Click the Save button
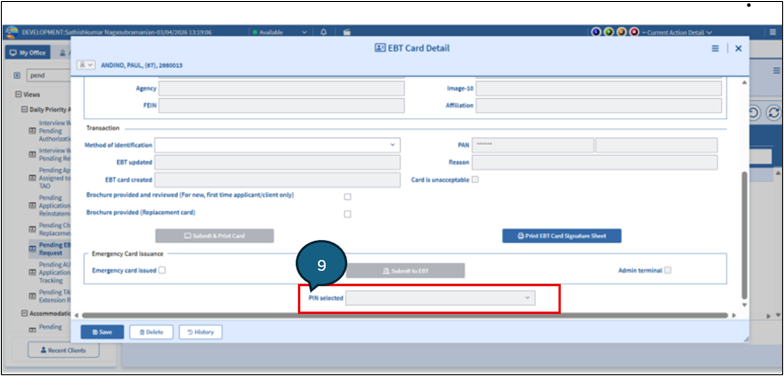This screenshot has width=784, height=376. [102, 332]
